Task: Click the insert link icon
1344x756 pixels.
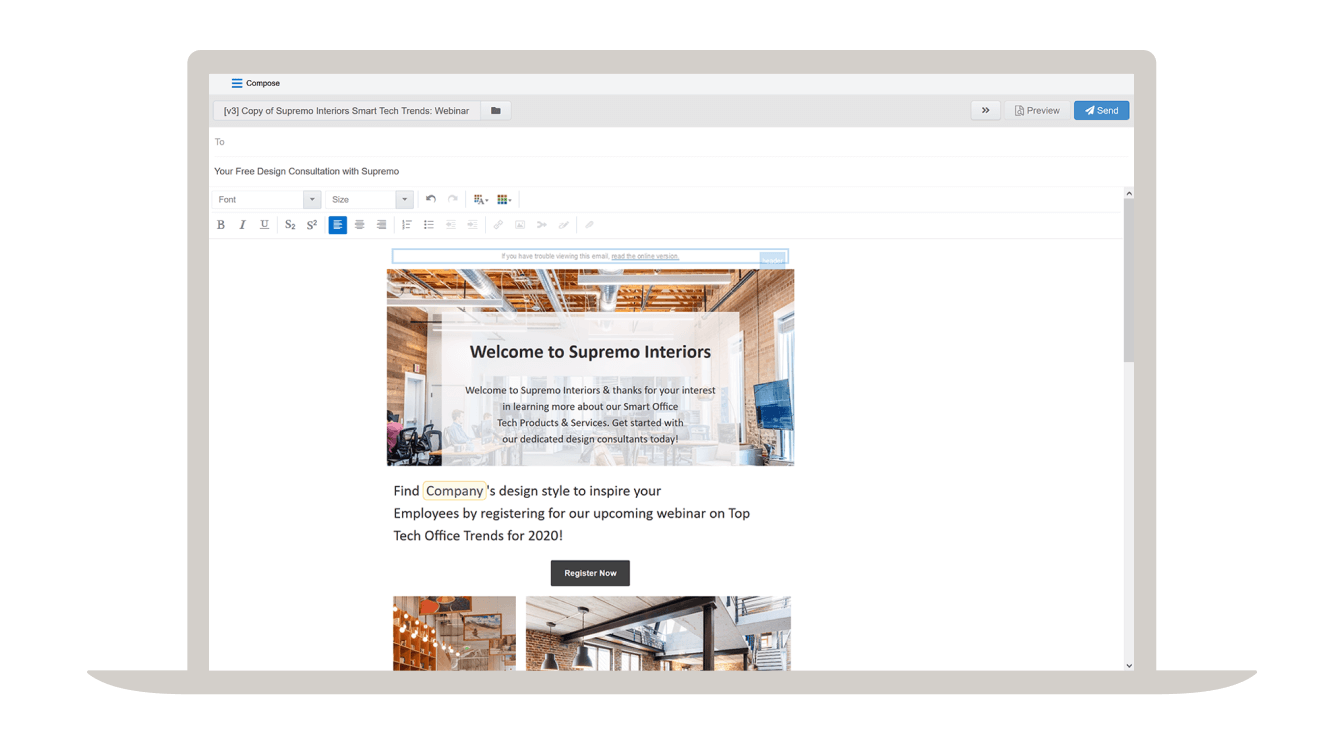Action: 498,224
